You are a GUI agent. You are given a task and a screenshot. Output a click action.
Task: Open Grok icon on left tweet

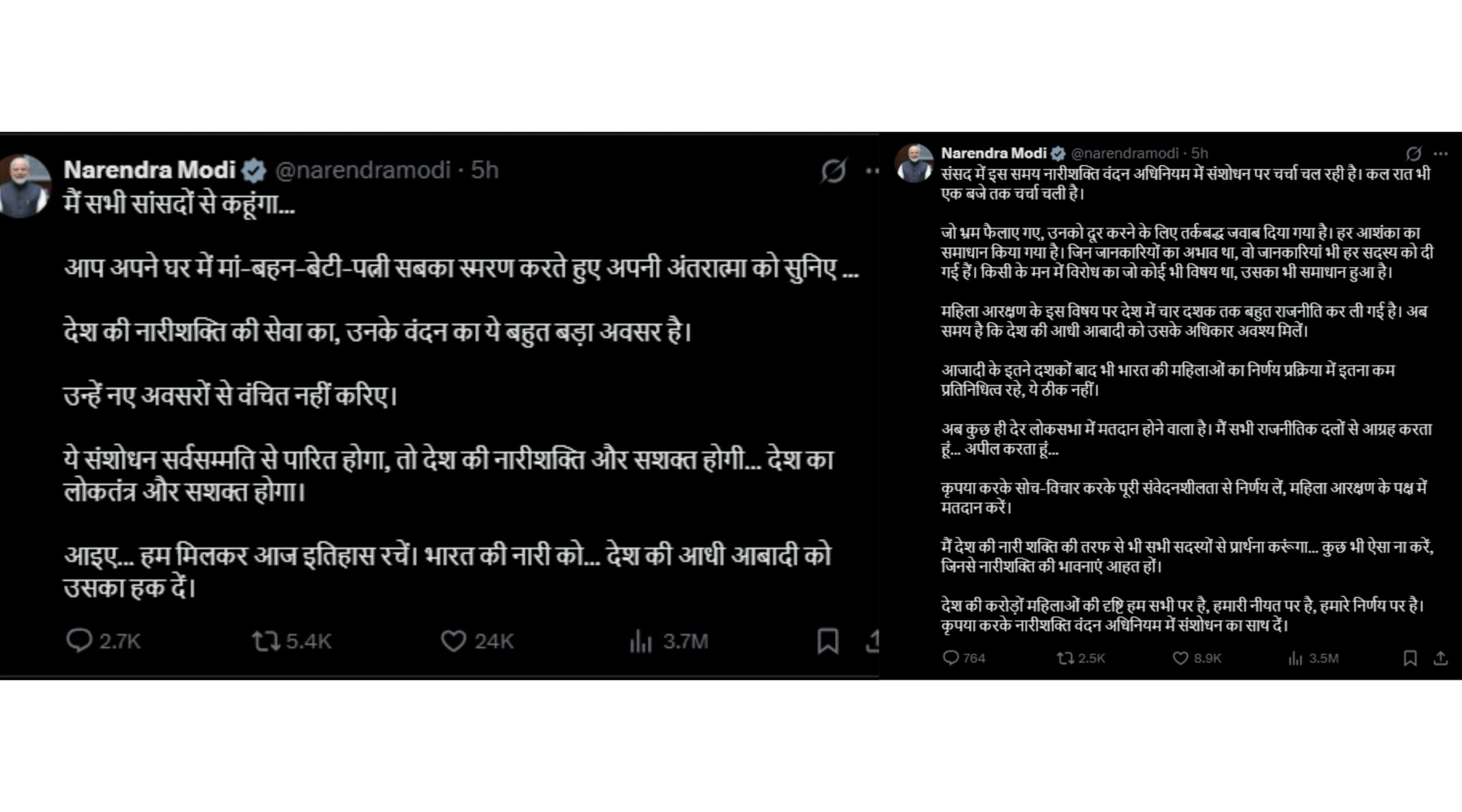click(833, 170)
